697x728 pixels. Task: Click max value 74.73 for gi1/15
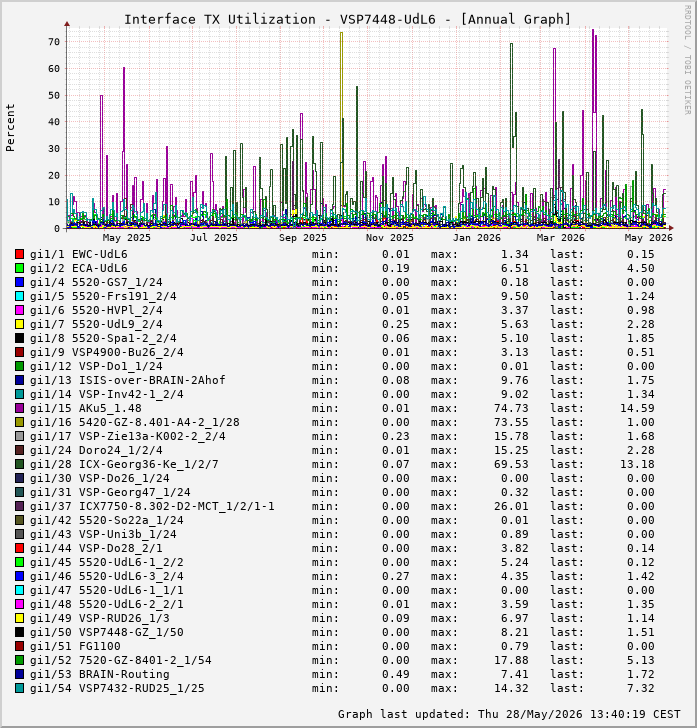[511, 408]
